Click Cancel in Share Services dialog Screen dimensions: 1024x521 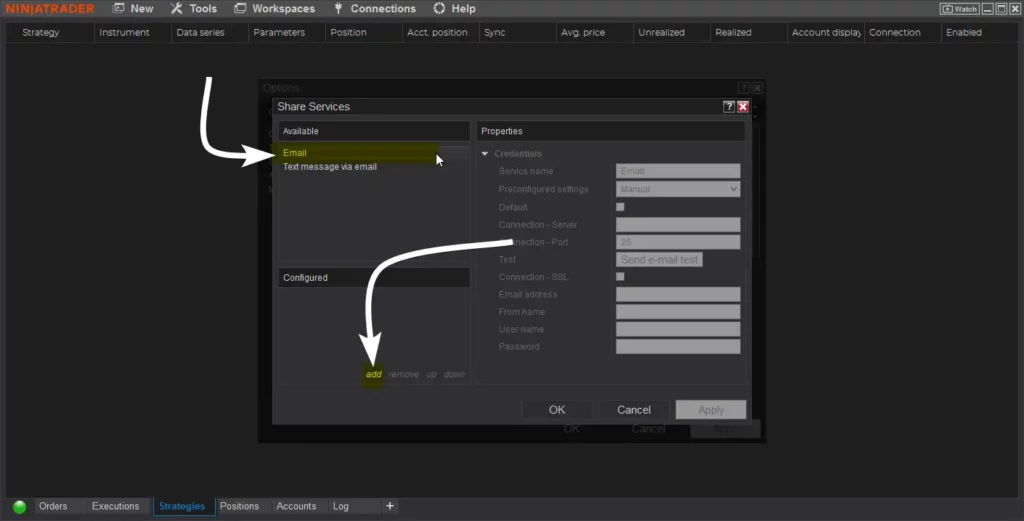click(633, 409)
